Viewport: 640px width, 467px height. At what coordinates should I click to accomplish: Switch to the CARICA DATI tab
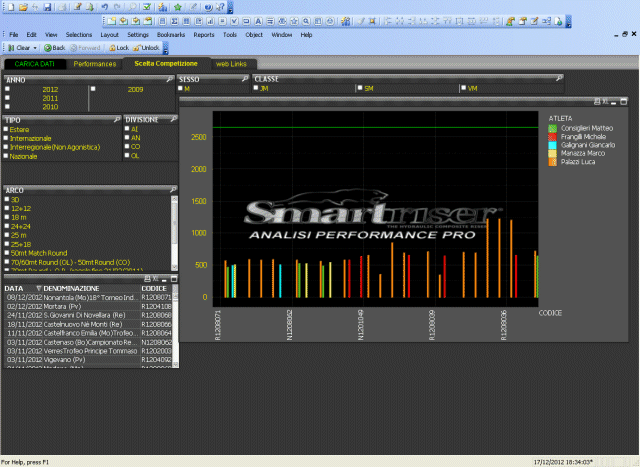[34, 64]
